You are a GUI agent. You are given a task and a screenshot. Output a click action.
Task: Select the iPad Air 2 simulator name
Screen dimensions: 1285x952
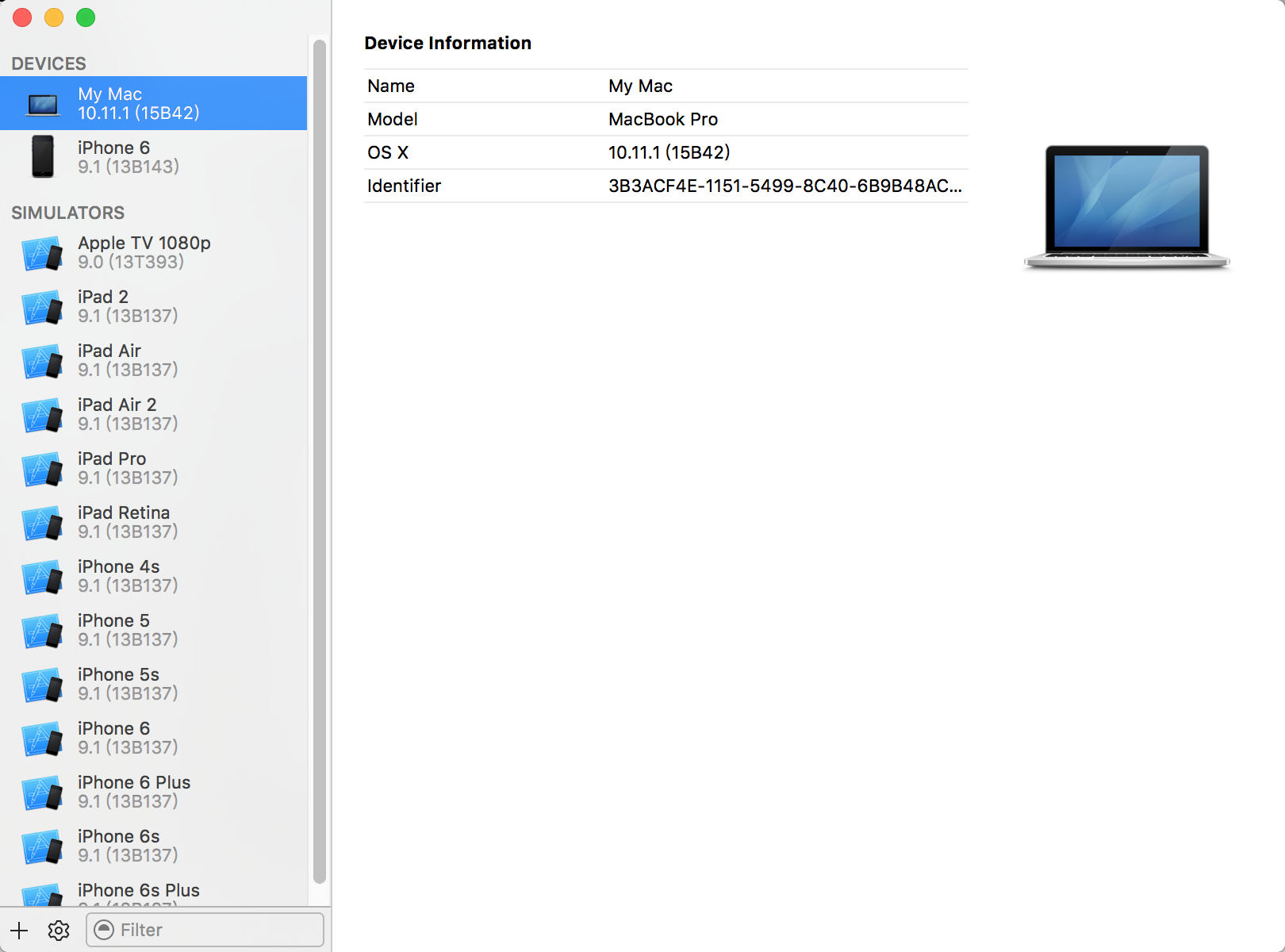click(x=117, y=405)
